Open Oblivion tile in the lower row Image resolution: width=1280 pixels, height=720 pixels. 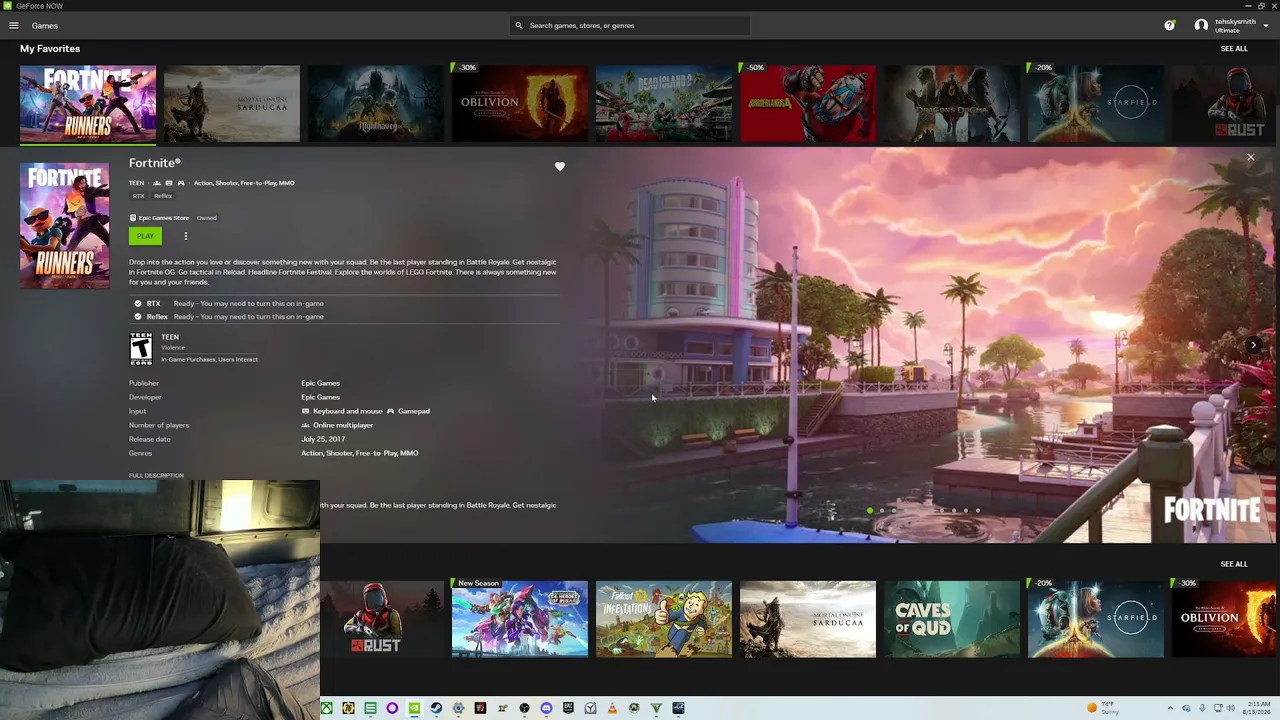1226,619
